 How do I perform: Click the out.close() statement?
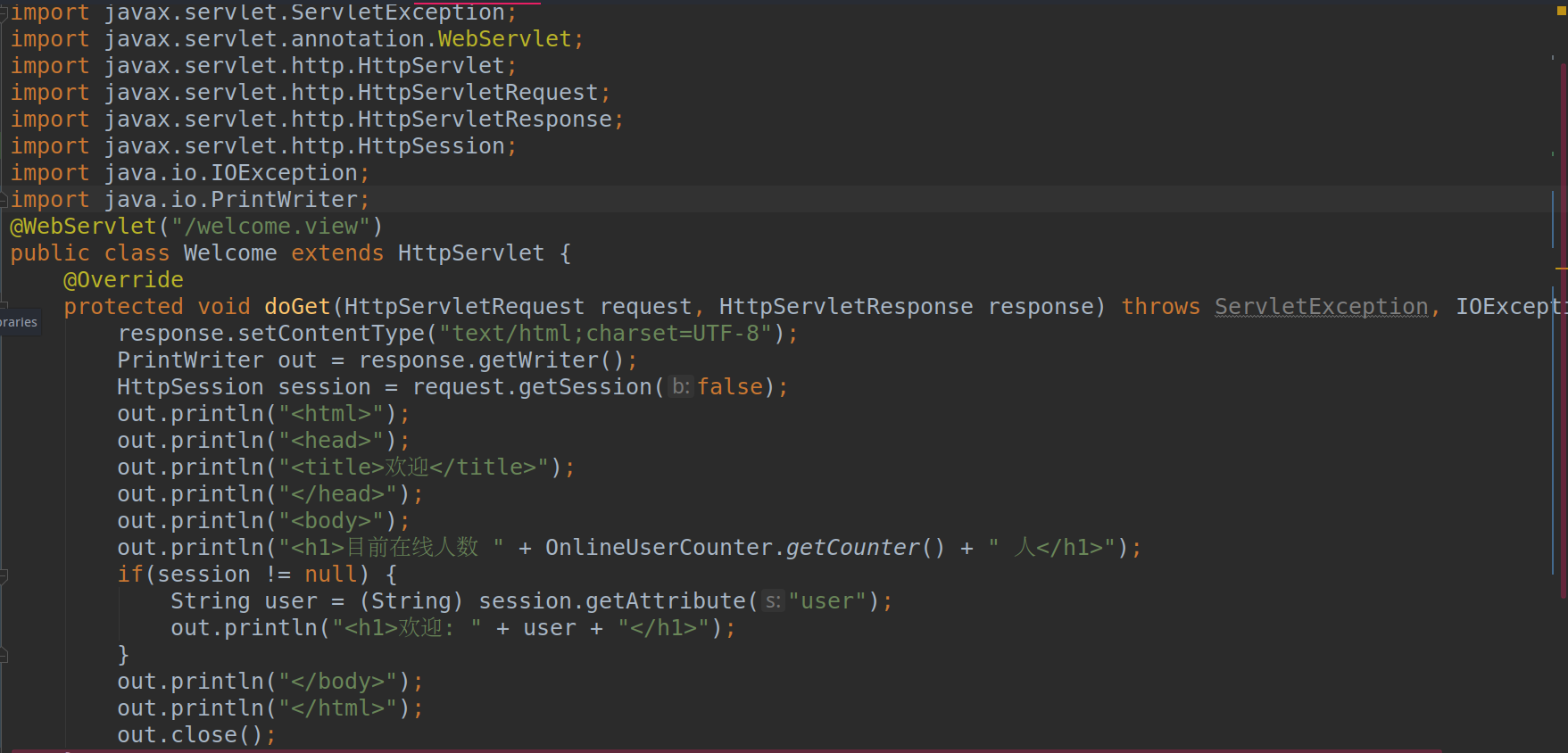pyautogui.click(x=196, y=735)
